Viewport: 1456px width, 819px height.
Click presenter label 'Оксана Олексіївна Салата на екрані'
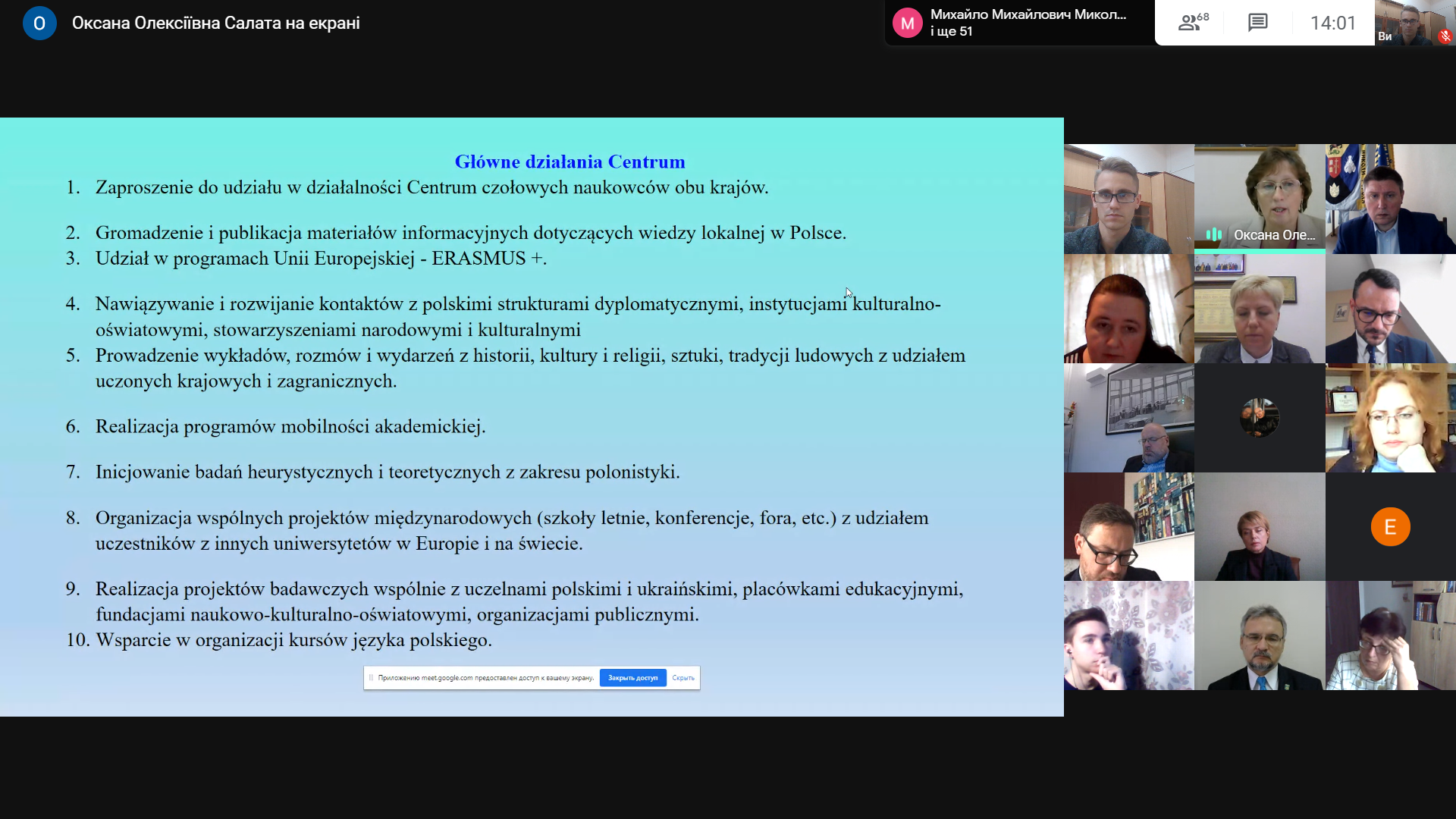click(x=215, y=23)
